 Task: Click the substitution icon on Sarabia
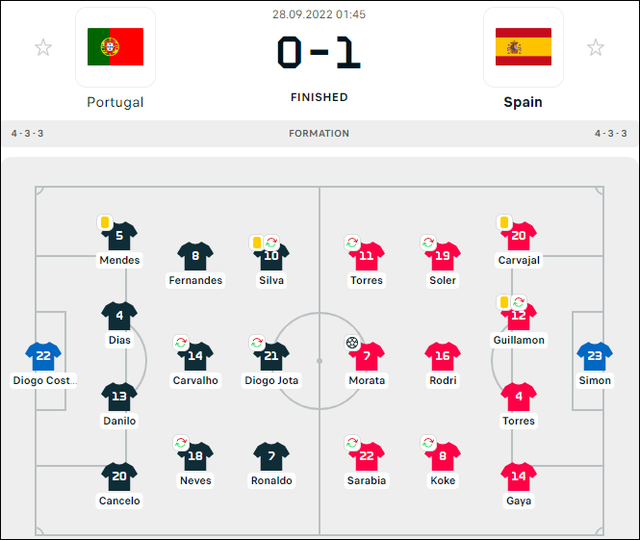coord(352,443)
